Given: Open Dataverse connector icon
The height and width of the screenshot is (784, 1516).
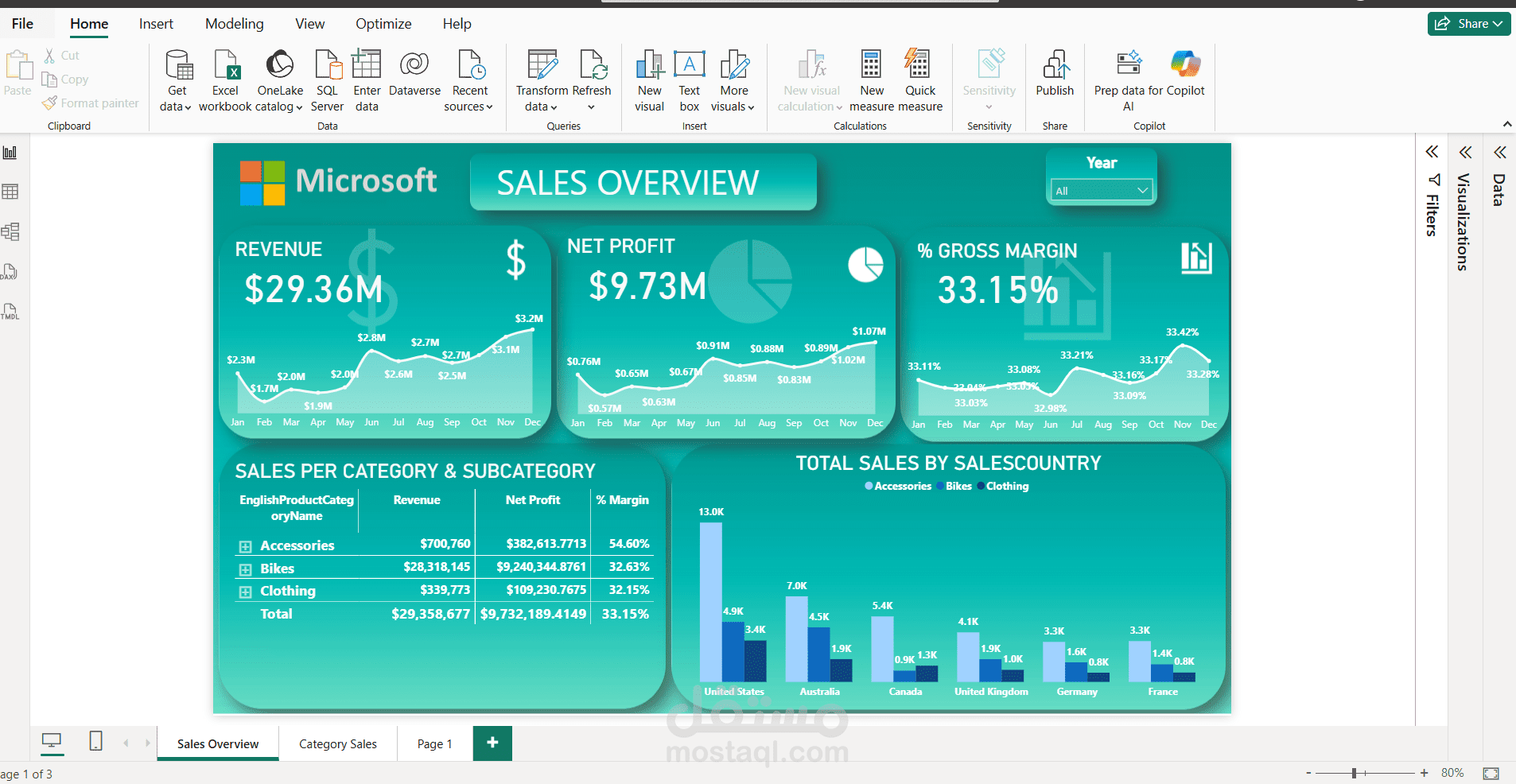Looking at the screenshot, I should tap(414, 65).
